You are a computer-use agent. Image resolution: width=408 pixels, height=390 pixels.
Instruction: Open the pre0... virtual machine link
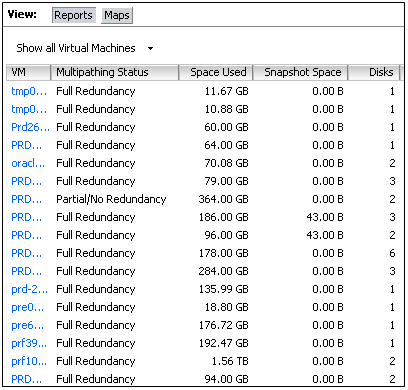28,307
